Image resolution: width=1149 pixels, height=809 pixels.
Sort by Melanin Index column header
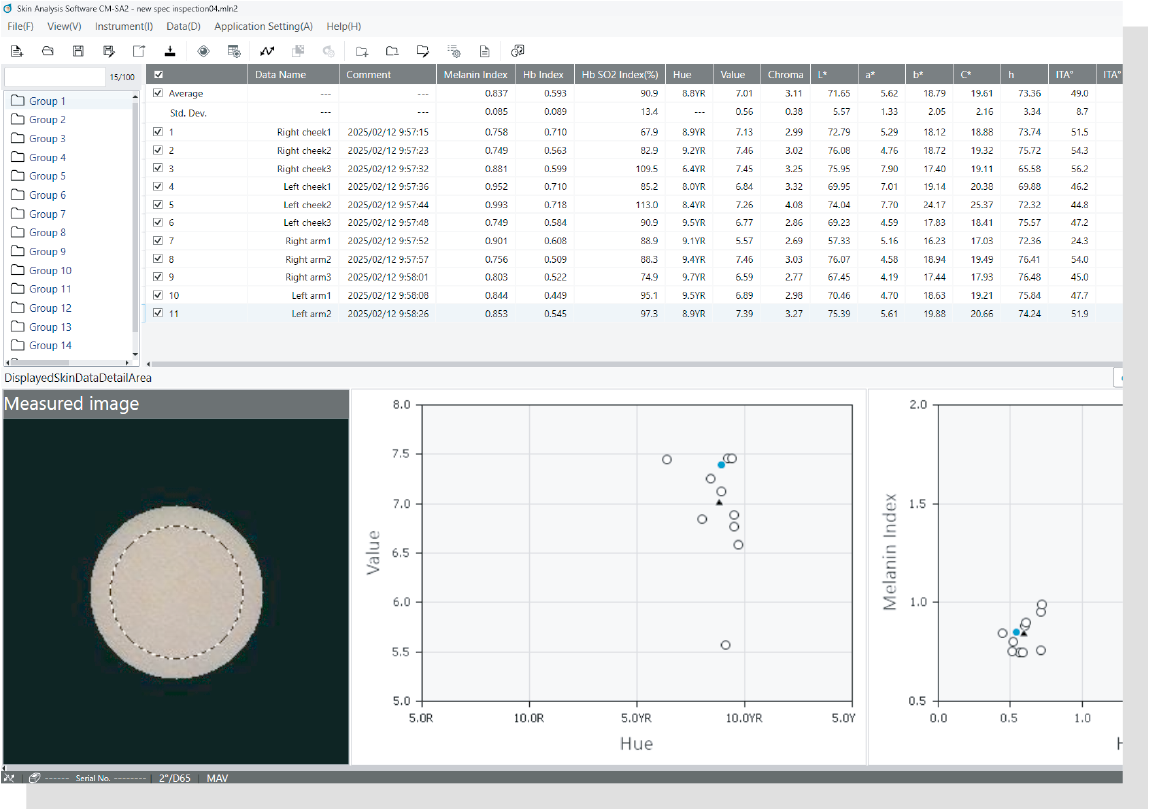[475, 75]
